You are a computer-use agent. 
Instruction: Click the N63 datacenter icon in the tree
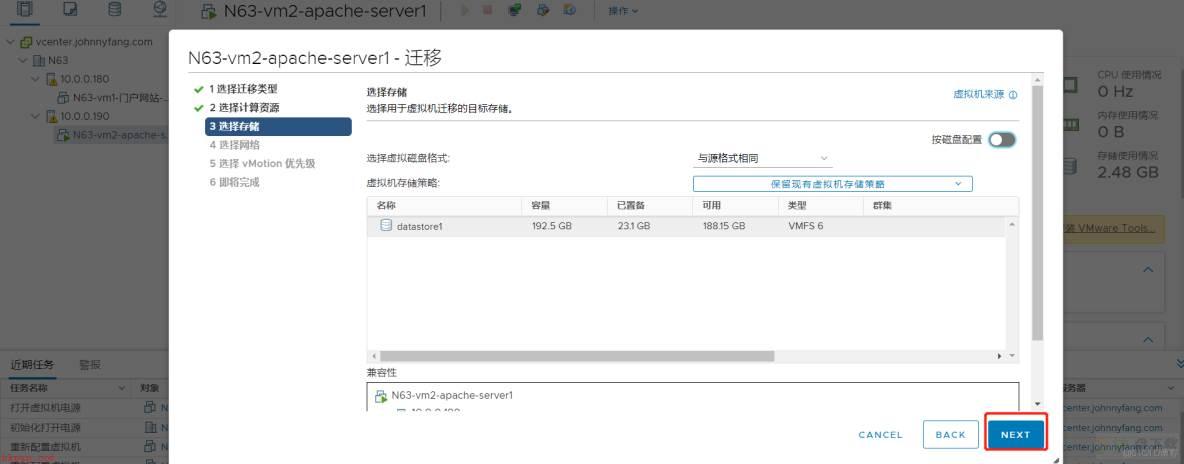[x=39, y=60]
